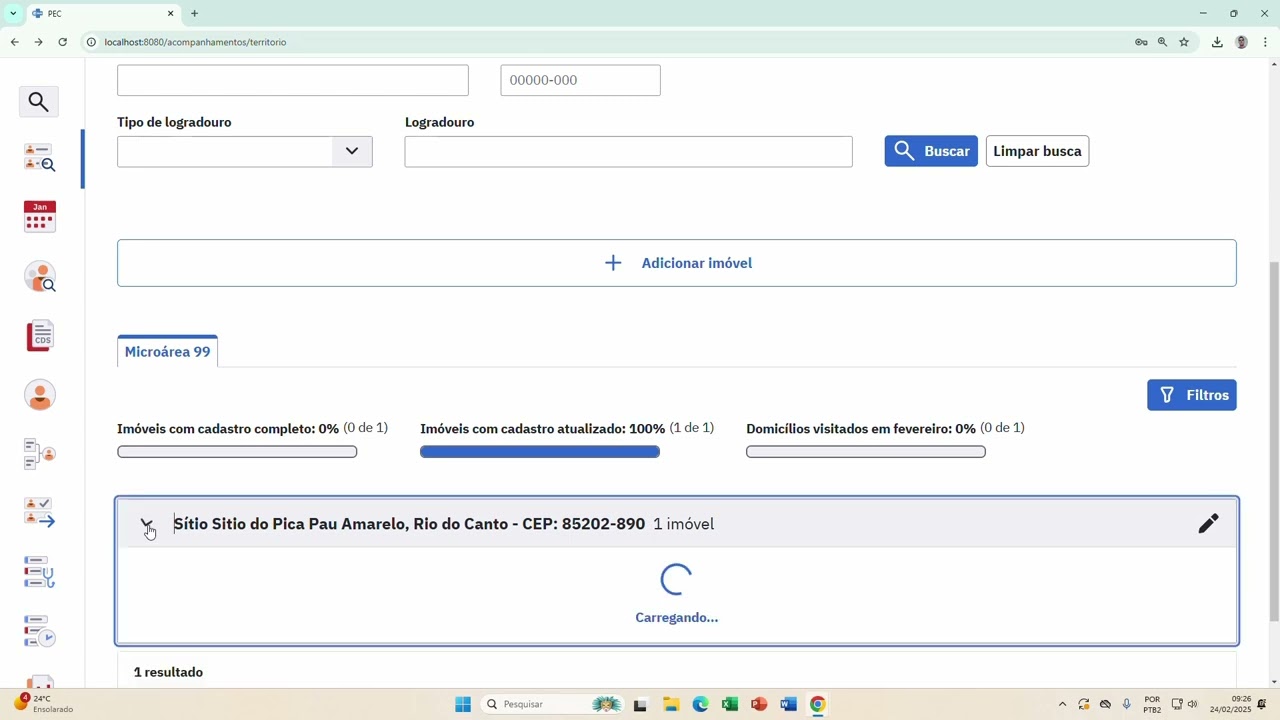This screenshot has height=720, width=1280.
Task: Open a new browser tab
Action: [x=194, y=14]
